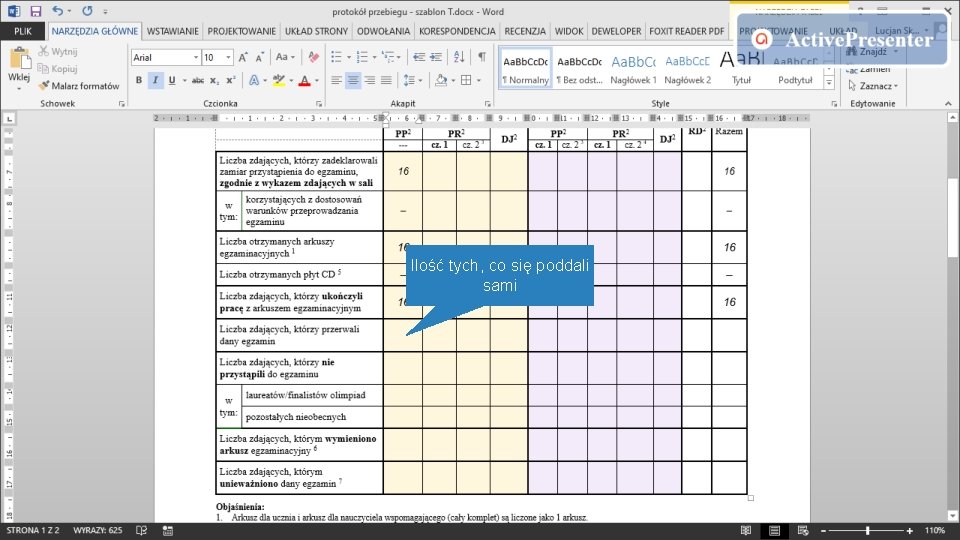Screen dimensions: 960x540
Task: Click the spelling check icon in status bar
Action: point(141,530)
